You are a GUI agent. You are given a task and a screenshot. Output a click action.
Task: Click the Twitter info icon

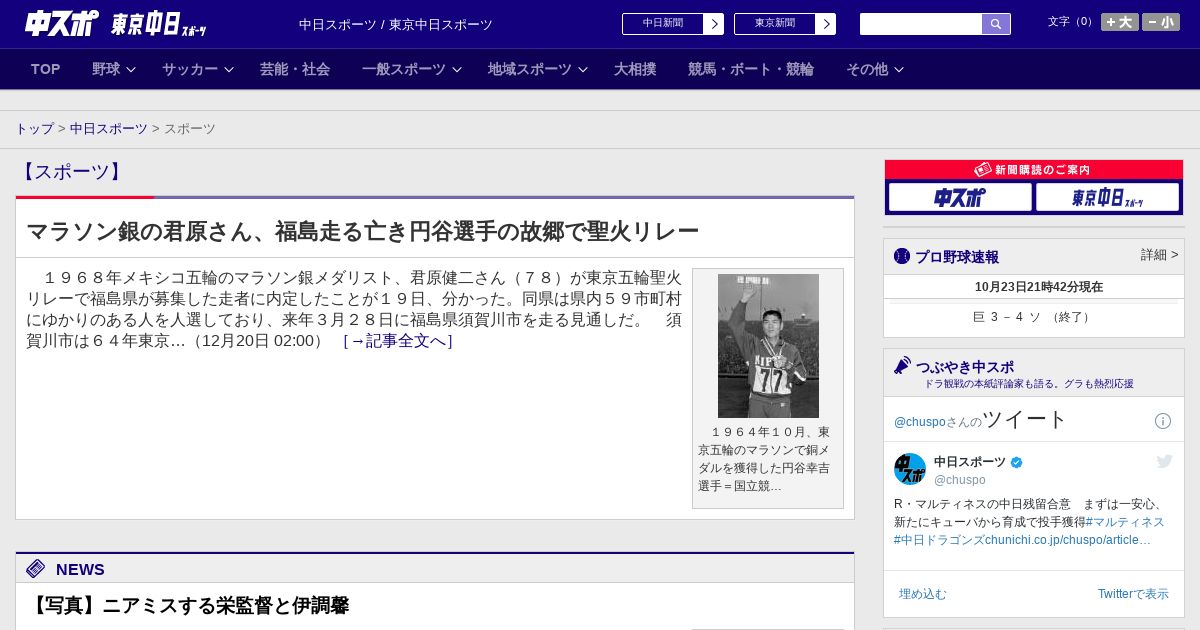pos(1163,421)
